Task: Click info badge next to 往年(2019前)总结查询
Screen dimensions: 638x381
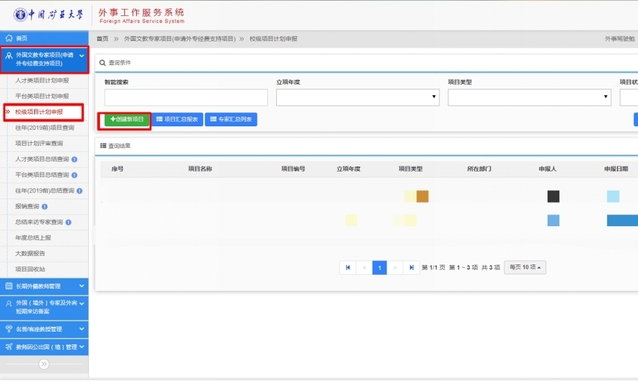Action: pyautogui.click(x=79, y=191)
